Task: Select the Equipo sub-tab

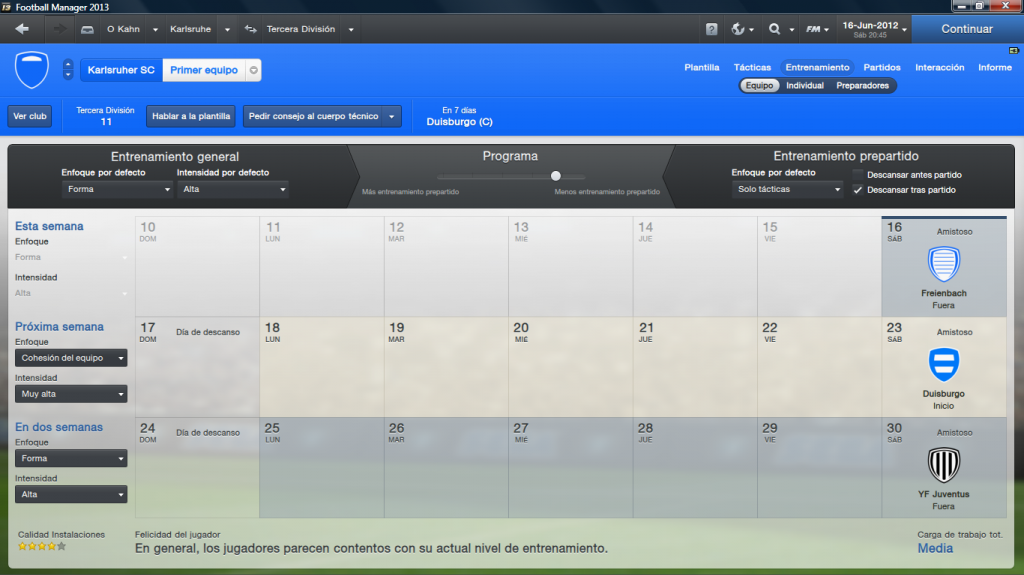Action: coord(760,86)
